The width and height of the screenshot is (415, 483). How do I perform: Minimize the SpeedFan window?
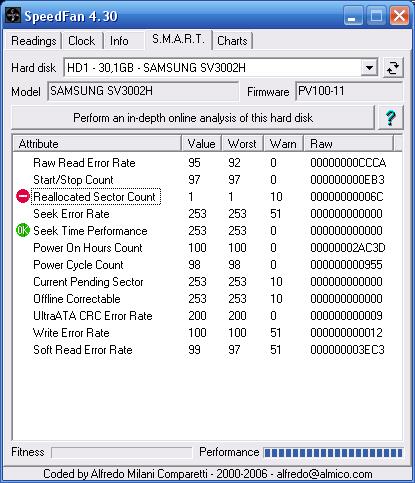tap(353, 16)
